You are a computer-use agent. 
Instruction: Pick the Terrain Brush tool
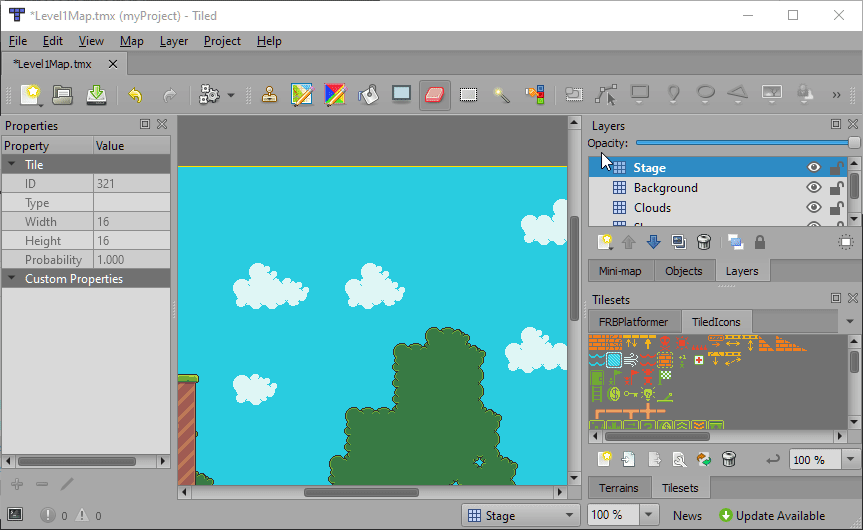coord(302,95)
